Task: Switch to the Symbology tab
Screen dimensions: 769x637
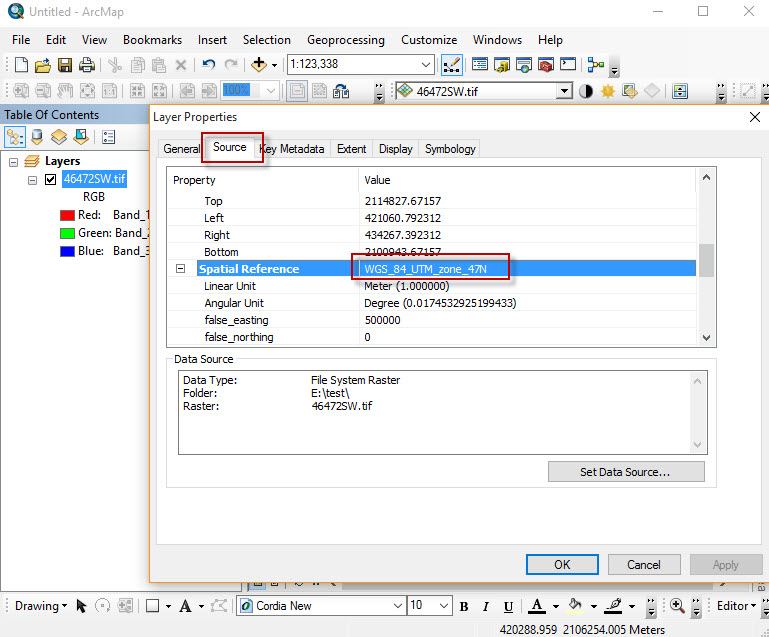Action: [450, 149]
